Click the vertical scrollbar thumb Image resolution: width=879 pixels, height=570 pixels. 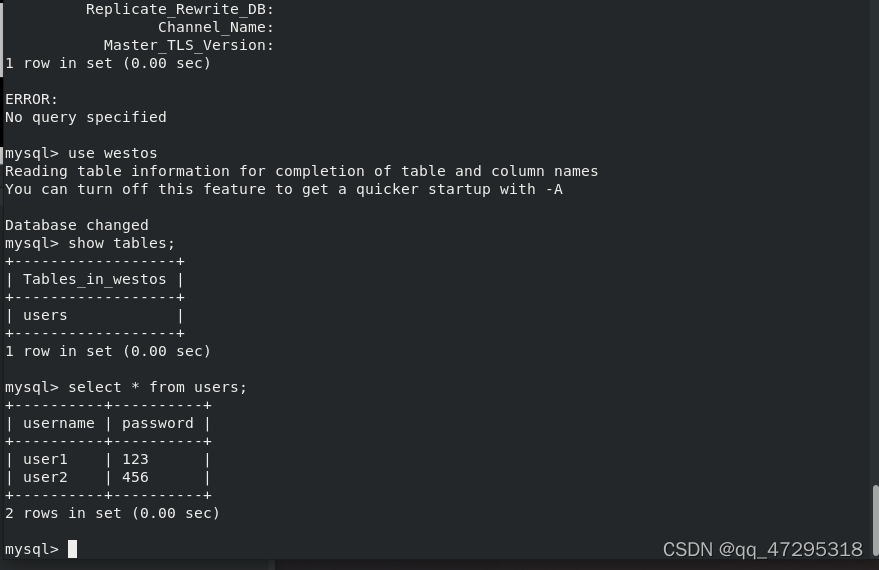coord(875,520)
